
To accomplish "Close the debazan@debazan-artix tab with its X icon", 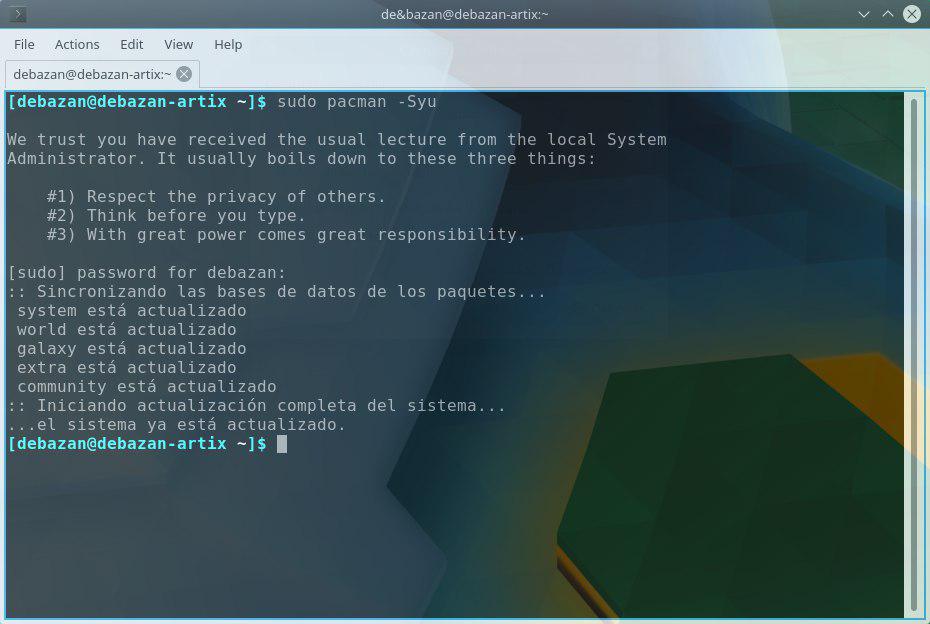I will 184,74.
